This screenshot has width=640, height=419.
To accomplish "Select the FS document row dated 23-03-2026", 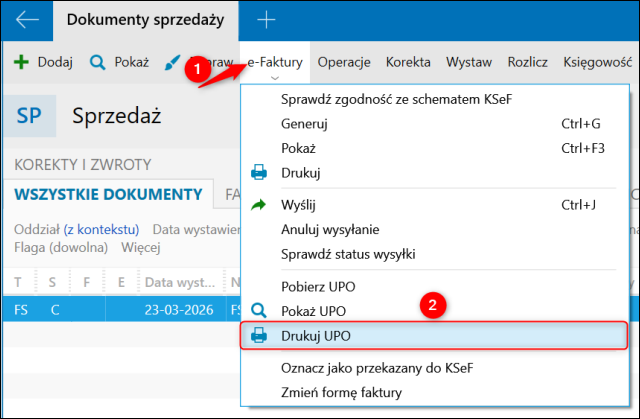I will (120, 310).
